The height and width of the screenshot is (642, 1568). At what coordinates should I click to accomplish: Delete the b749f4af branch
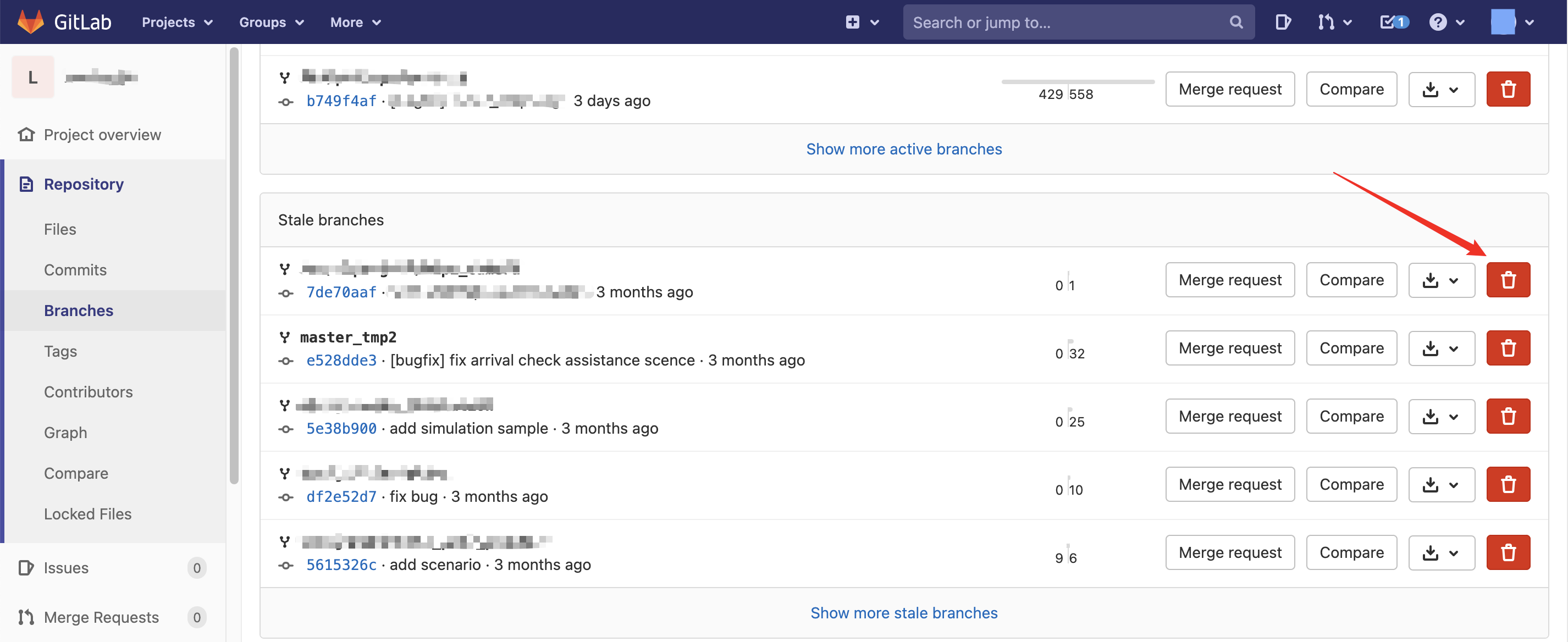click(1509, 90)
